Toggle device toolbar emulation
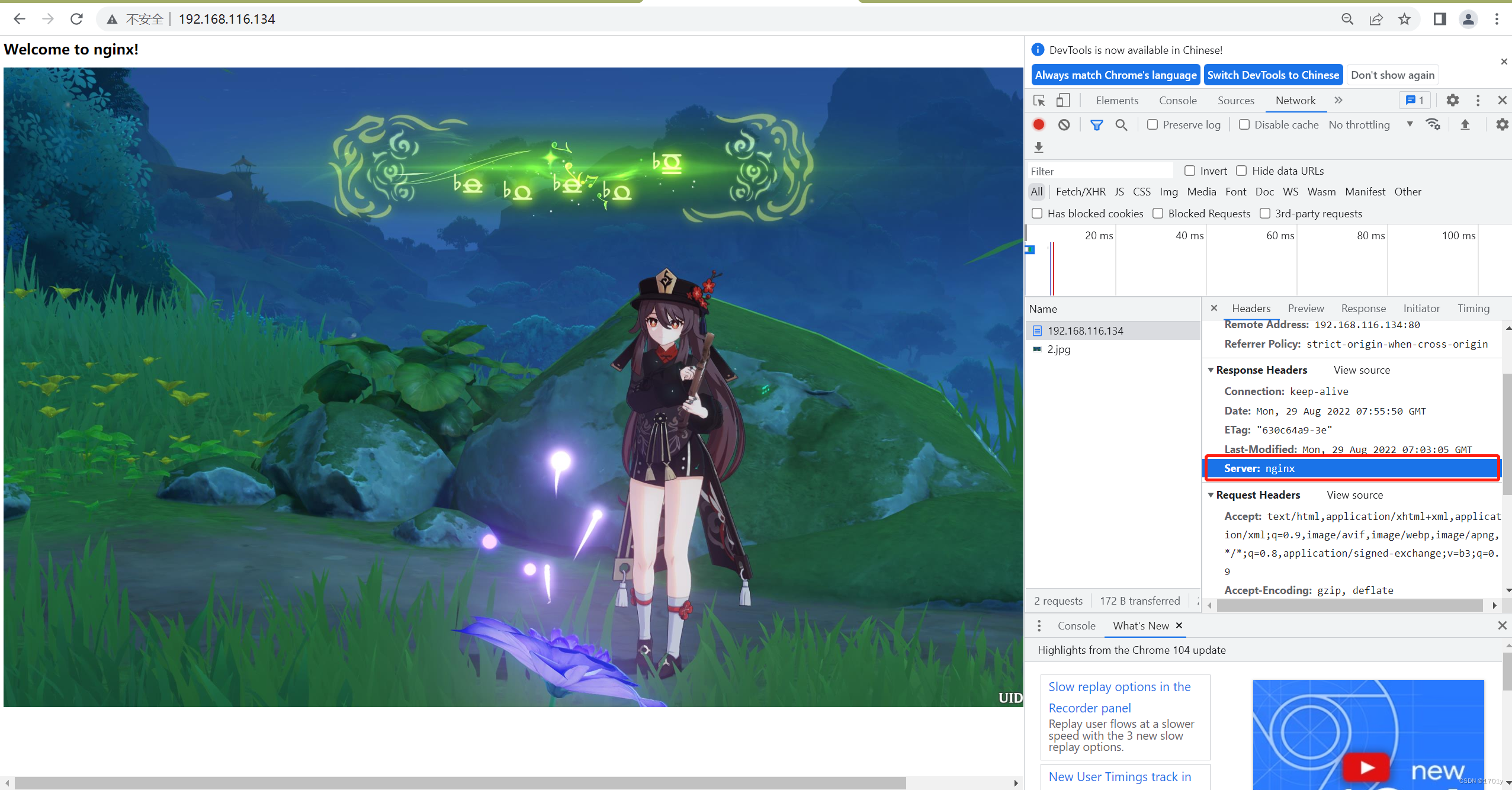This screenshot has height=790, width=1512. (x=1063, y=100)
